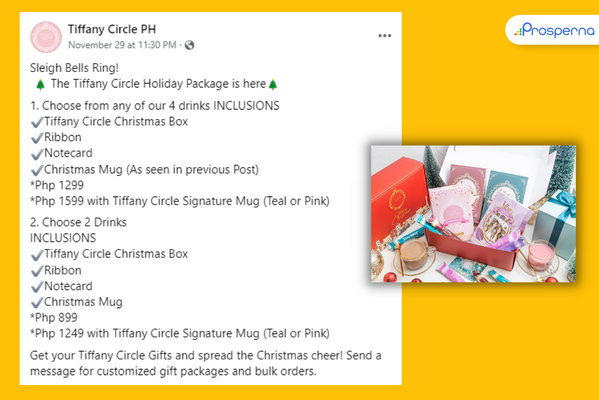Viewport: 599px width, 400px height.
Task: Click the first Tiffany Circle Christmas Box checkmark
Action: tap(37, 122)
